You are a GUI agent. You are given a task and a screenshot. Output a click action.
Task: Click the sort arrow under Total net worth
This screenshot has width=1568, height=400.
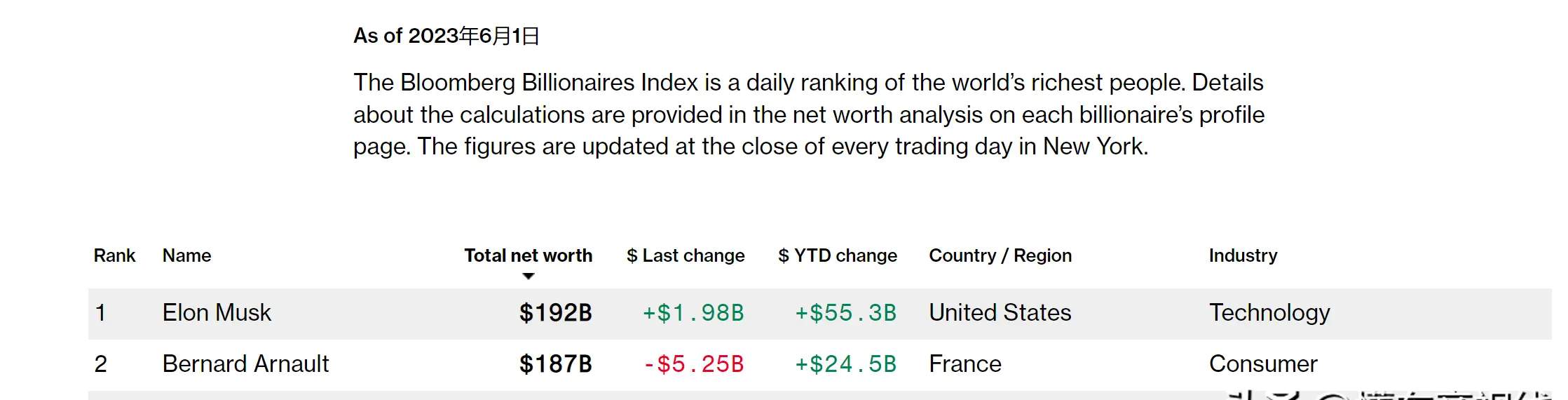point(529,276)
